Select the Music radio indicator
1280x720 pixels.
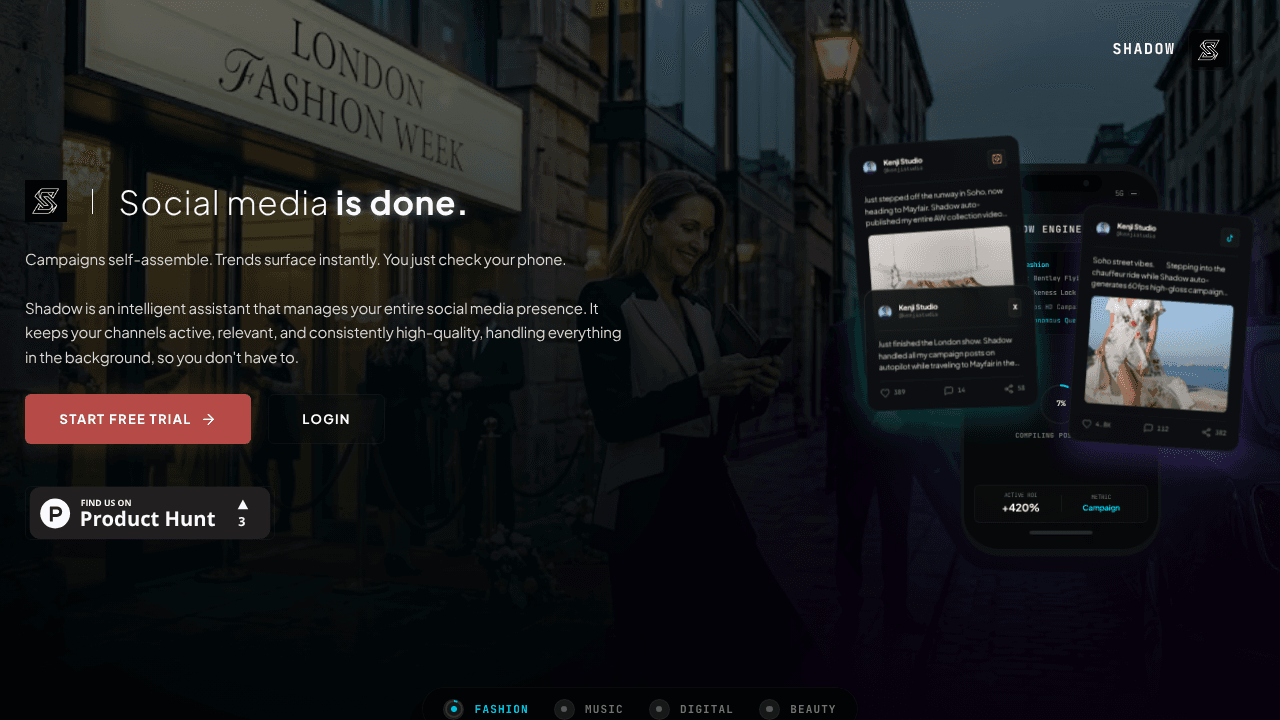pyautogui.click(x=564, y=709)
